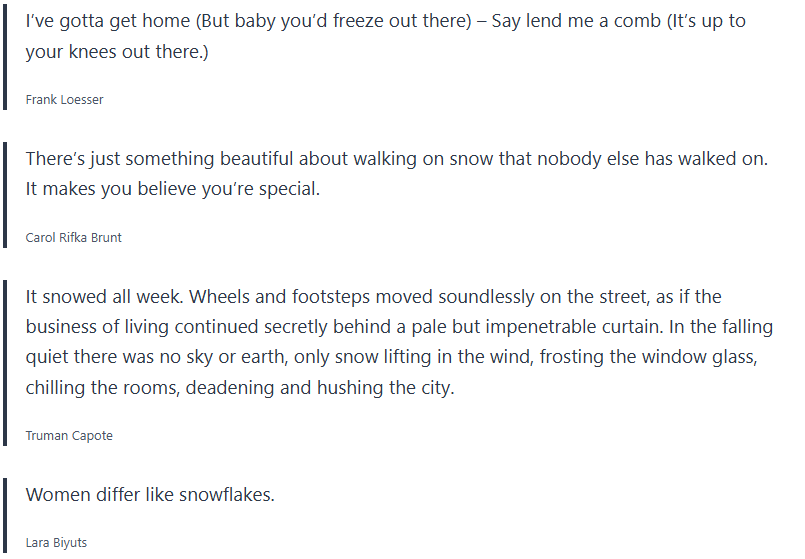Screen dimensions: 805x559
Task: Click the line "your knees out there.)"
Action: coord(117,51)
